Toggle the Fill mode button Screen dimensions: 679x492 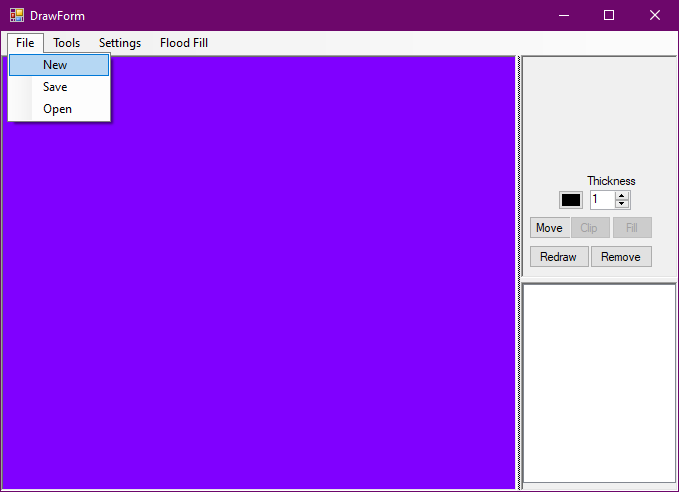(631, 228)
